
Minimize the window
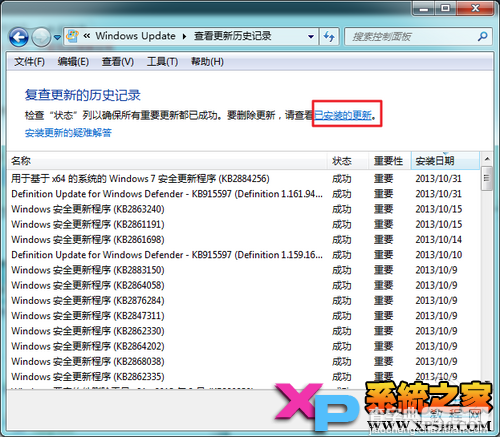(x=424, y=8)
